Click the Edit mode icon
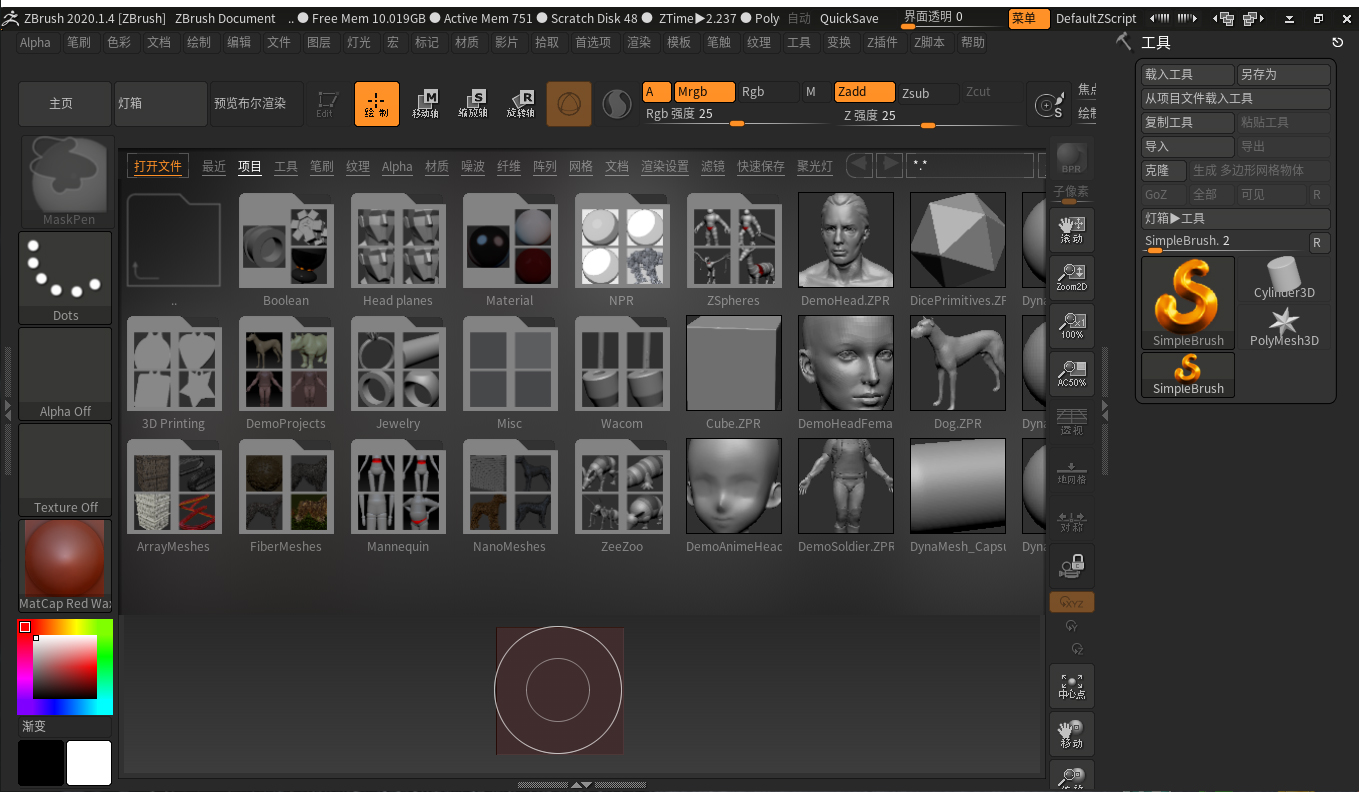The image size is (1359, 792). point(325,104)
